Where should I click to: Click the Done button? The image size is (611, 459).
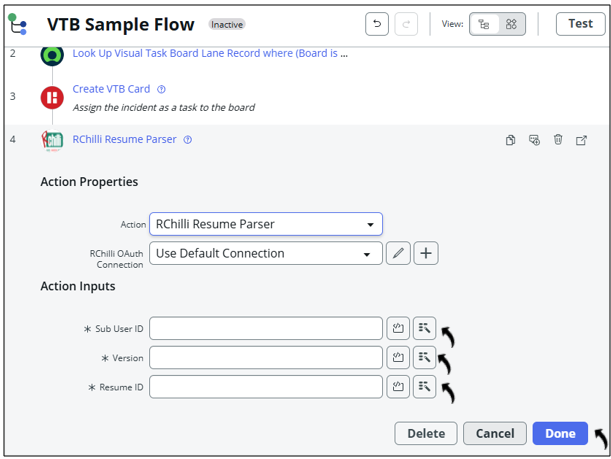click(560, 433)
